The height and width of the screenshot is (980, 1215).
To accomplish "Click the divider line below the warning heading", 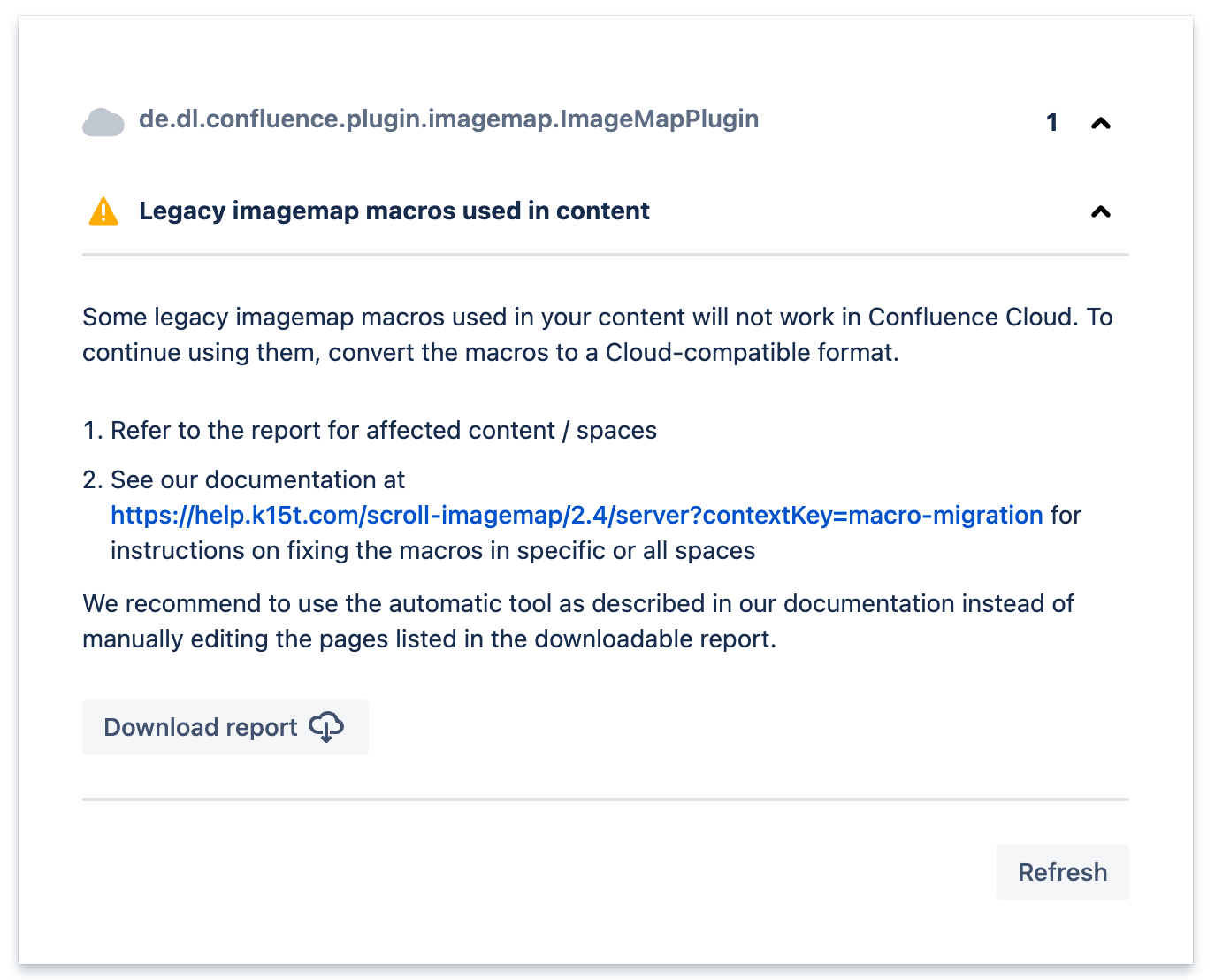I will pos(605,255).
